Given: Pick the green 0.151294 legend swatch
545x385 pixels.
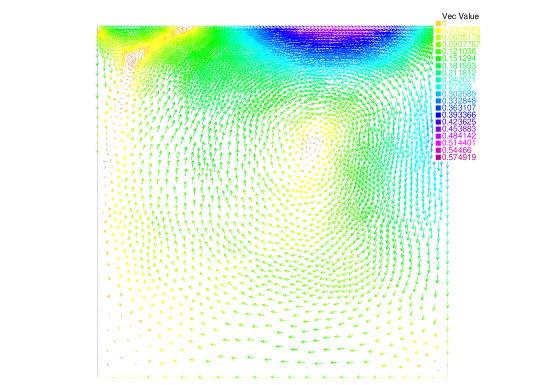Looking at the screenshot, I should pyautogui.click(x=438, y=58).
